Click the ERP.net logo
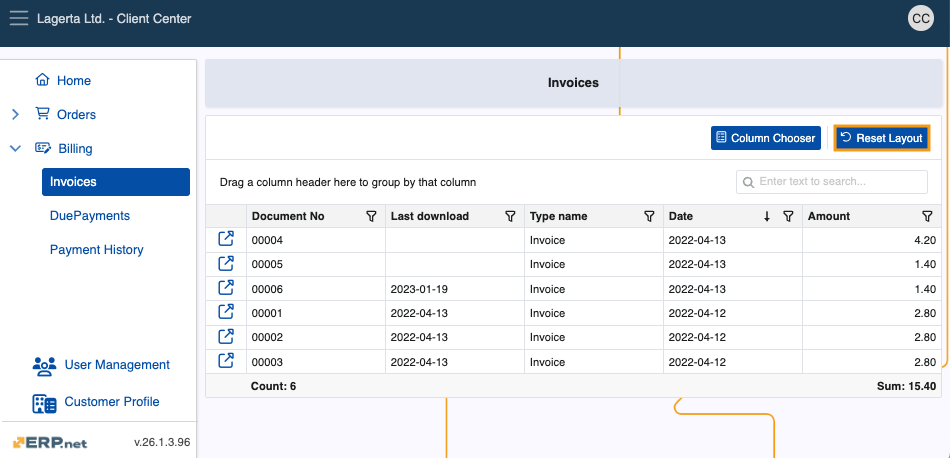Screen dimensions: 950x458 point(50,442)
